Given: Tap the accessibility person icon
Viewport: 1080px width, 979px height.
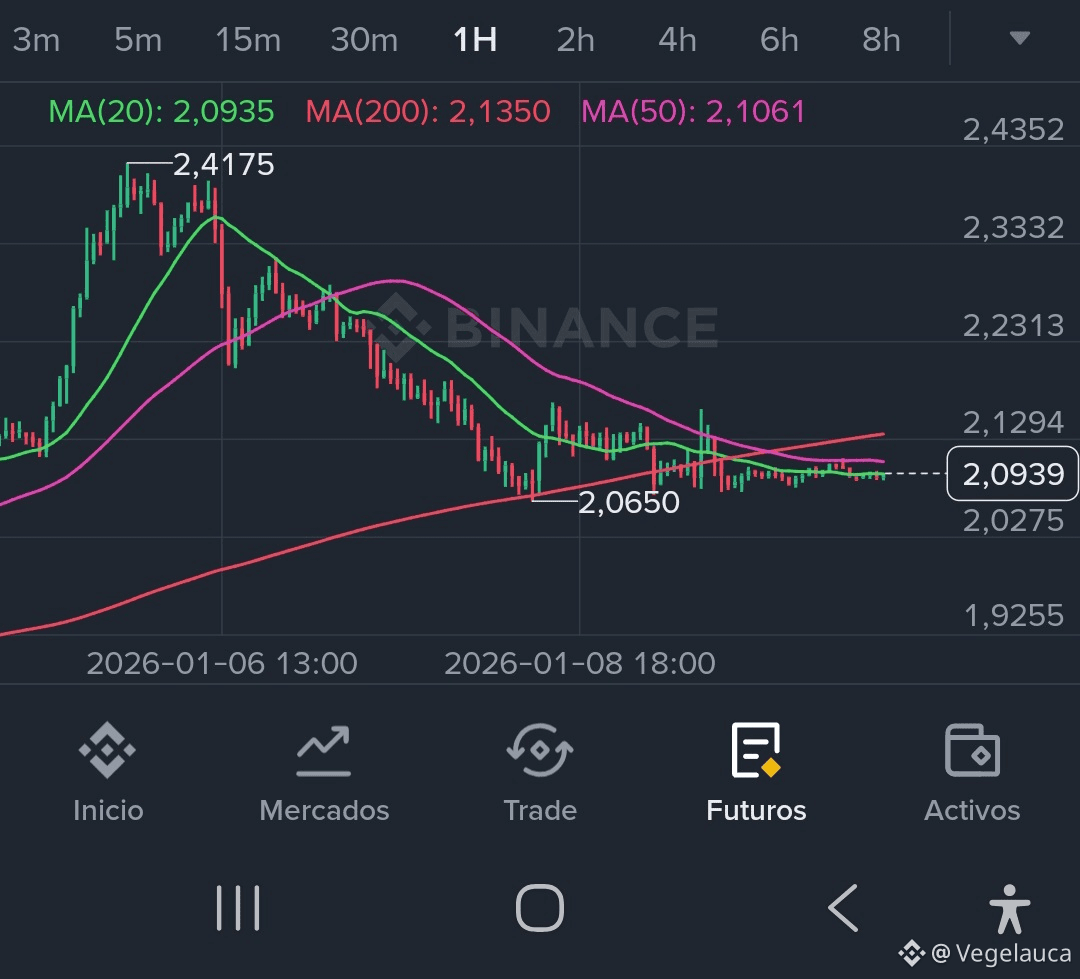Looking at the screenshot, I should coord(1008,908).
